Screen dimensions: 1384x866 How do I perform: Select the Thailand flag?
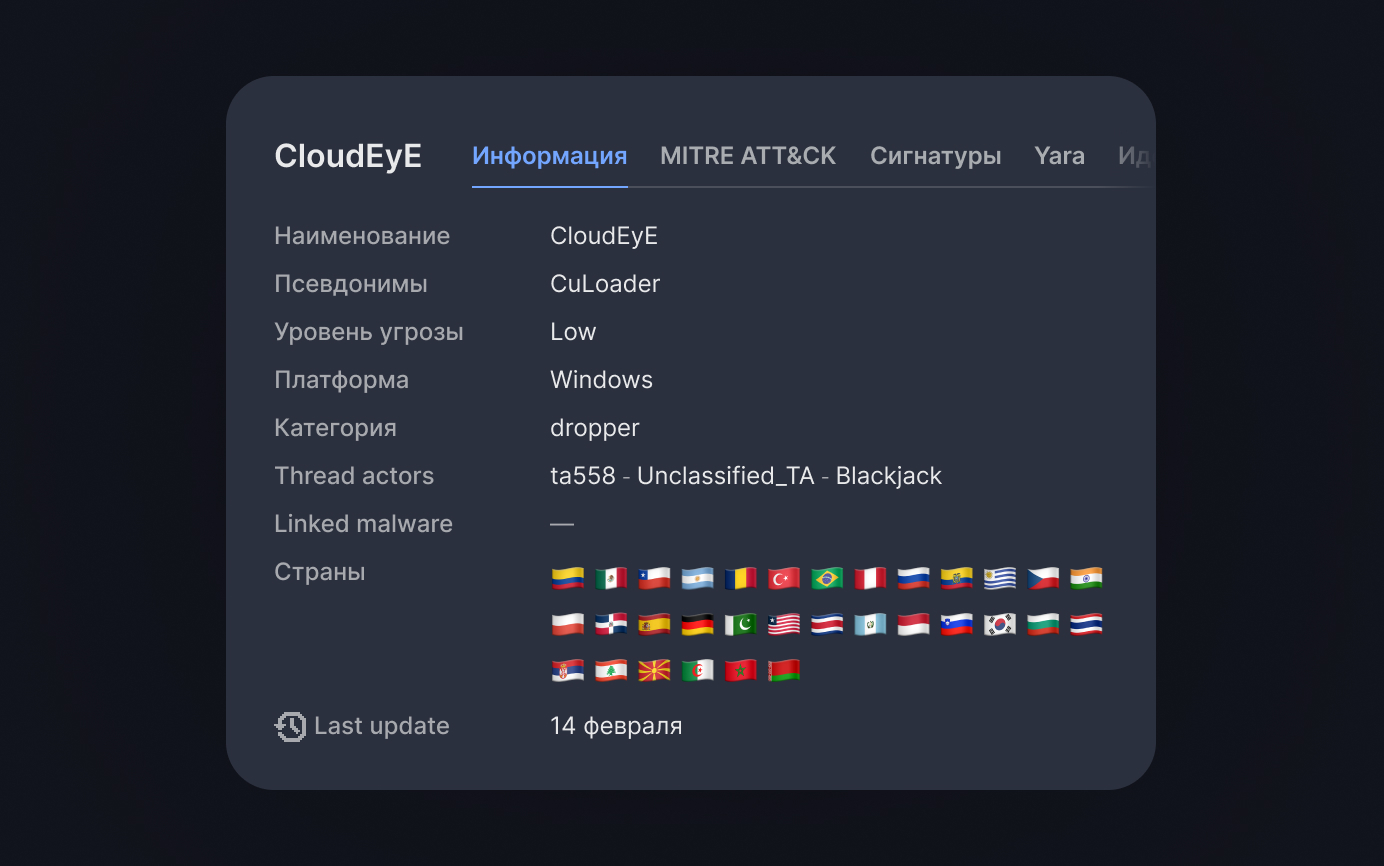pos(1085,623)
